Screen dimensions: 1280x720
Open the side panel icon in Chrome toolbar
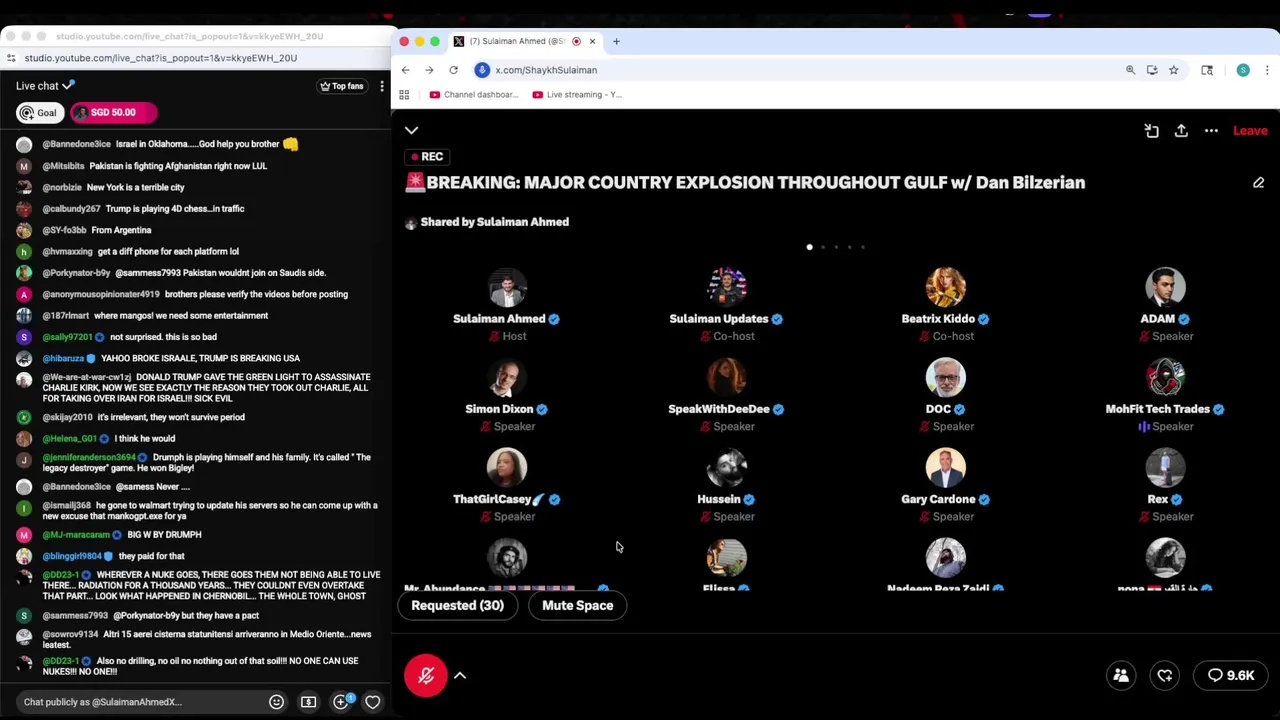(x=1207, y=70)
